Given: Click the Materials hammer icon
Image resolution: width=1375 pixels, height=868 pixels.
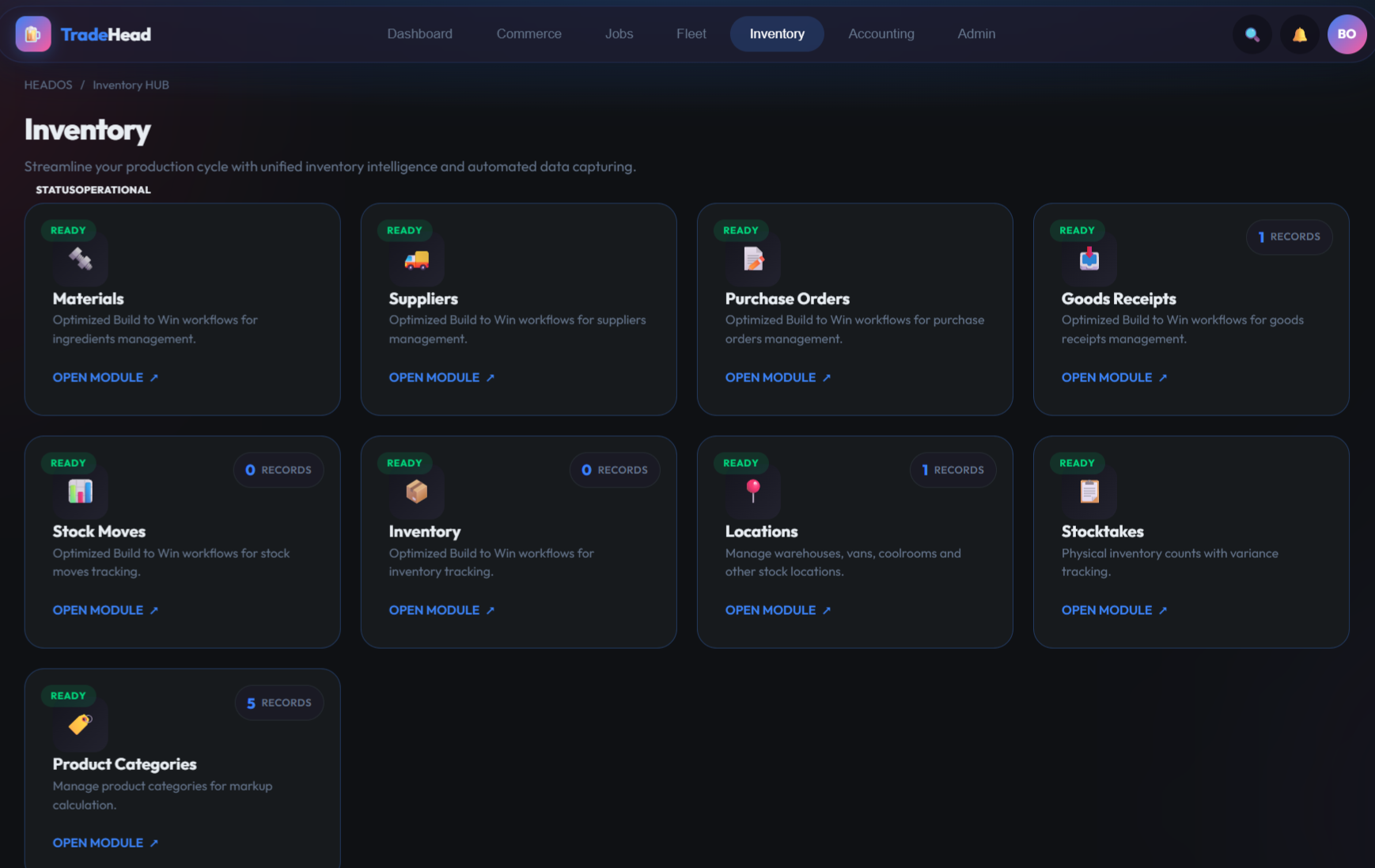Looking at the screenshot, I should pyautogui.click(x=80, y=259).
